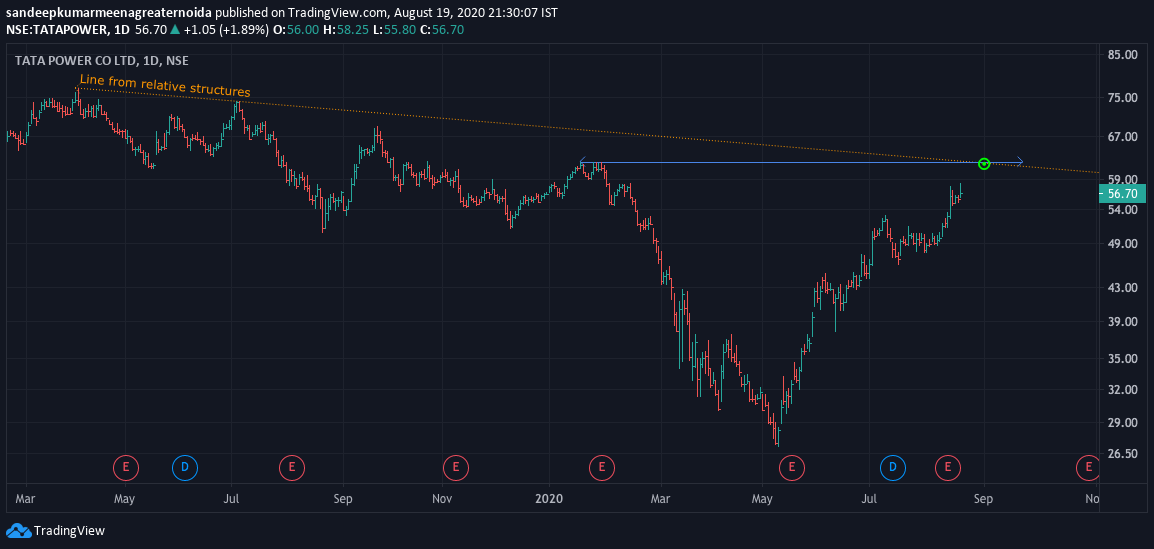Screen dimensions: 1154x549
Task: Click the first Jul label on the time axis
Action: pyautogui.click(x=232, y=499)
